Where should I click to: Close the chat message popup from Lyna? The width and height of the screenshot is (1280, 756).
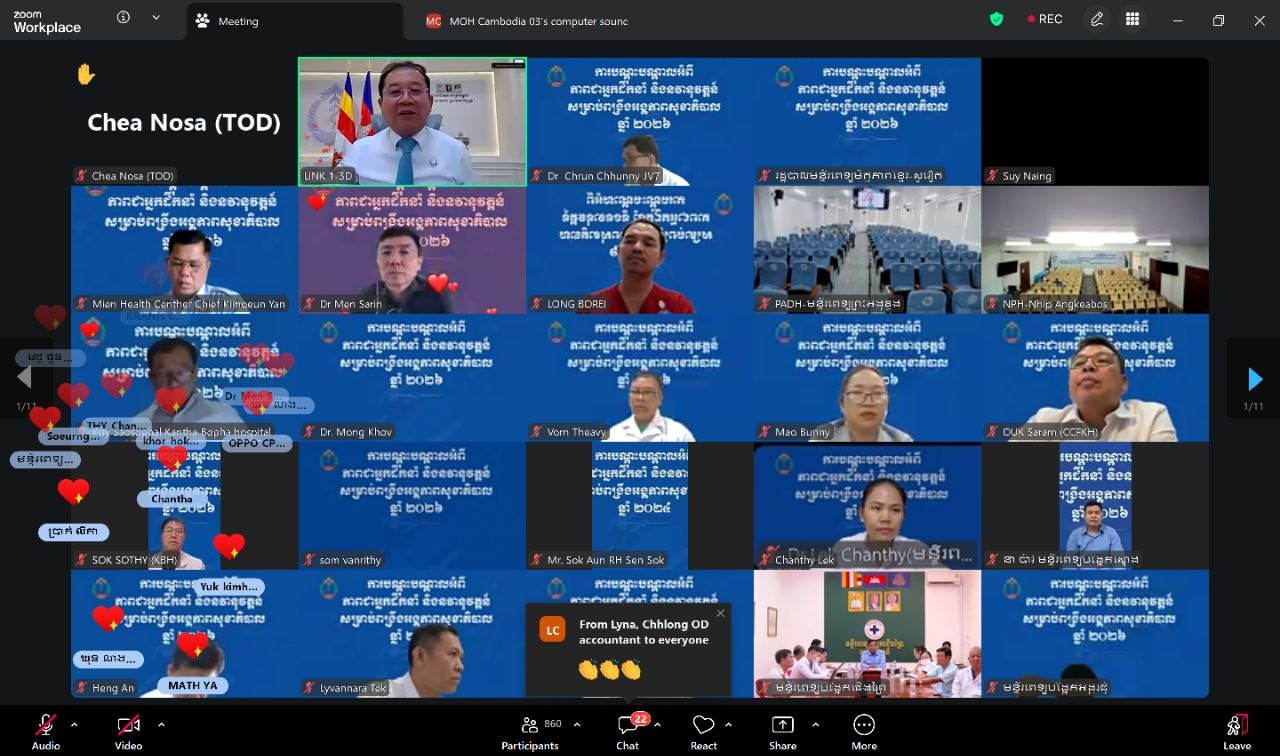click(720, 613)
